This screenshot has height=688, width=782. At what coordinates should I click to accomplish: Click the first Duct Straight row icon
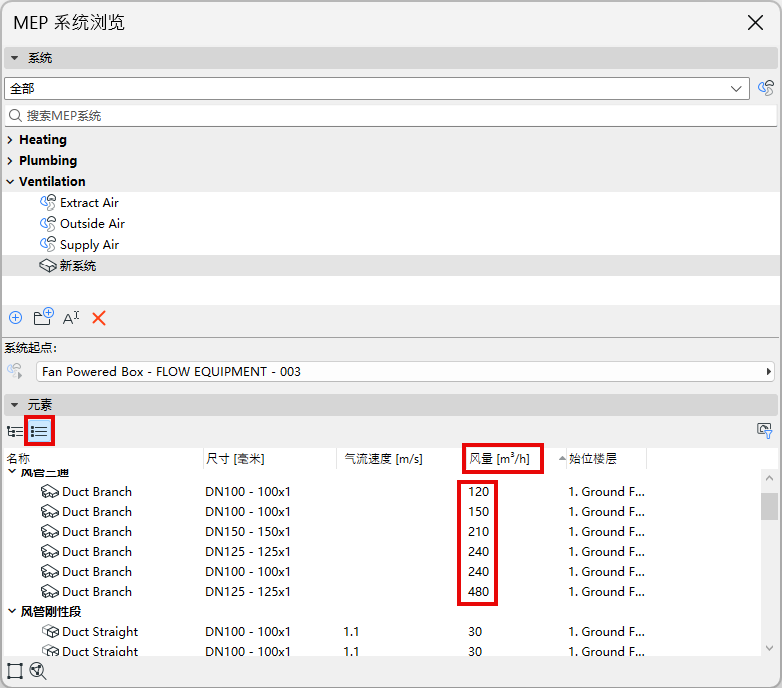click(x=50, y=632)
